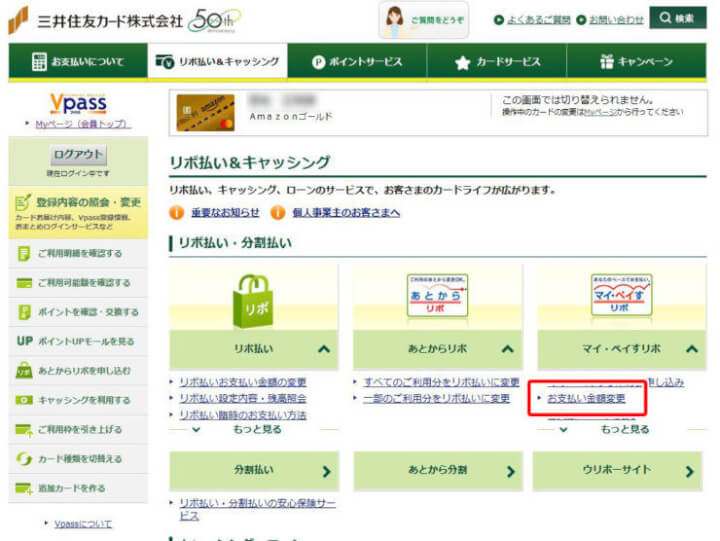Screen dimensions: 720x541
Task: Click the green リボ shopping bag image
Action: [253, 301]
